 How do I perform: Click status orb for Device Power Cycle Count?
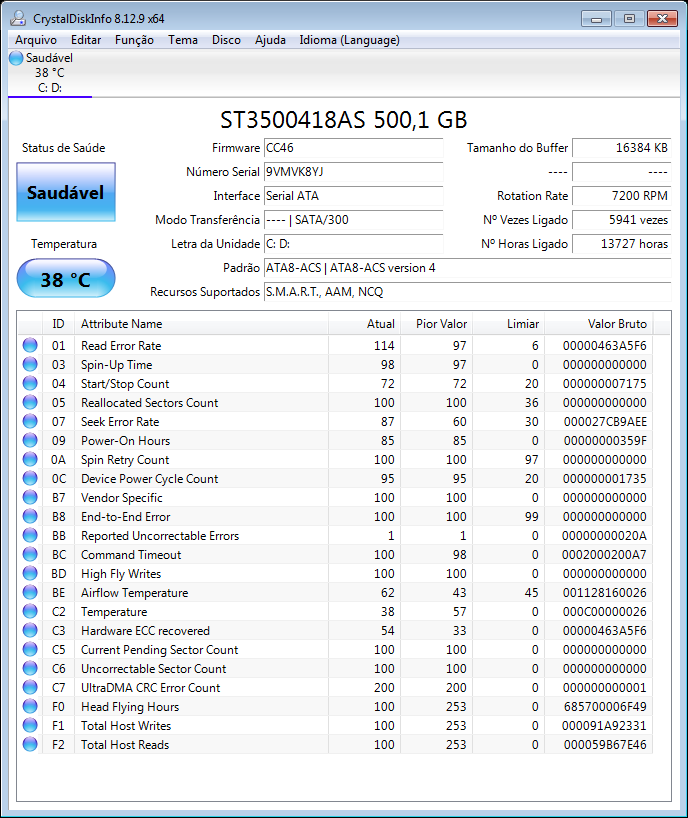[x=30, y=478]
